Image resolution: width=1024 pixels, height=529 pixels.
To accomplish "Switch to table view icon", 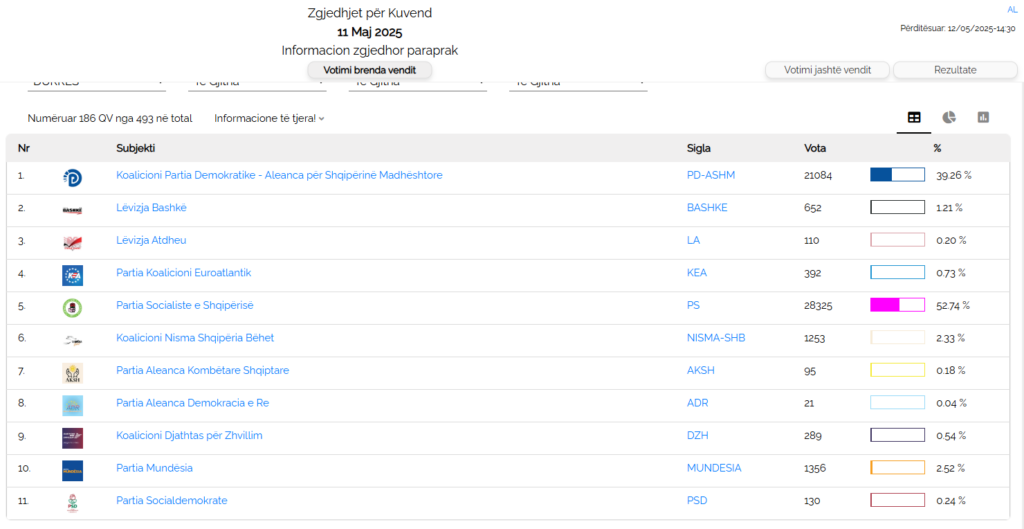I will pos(914,118).
